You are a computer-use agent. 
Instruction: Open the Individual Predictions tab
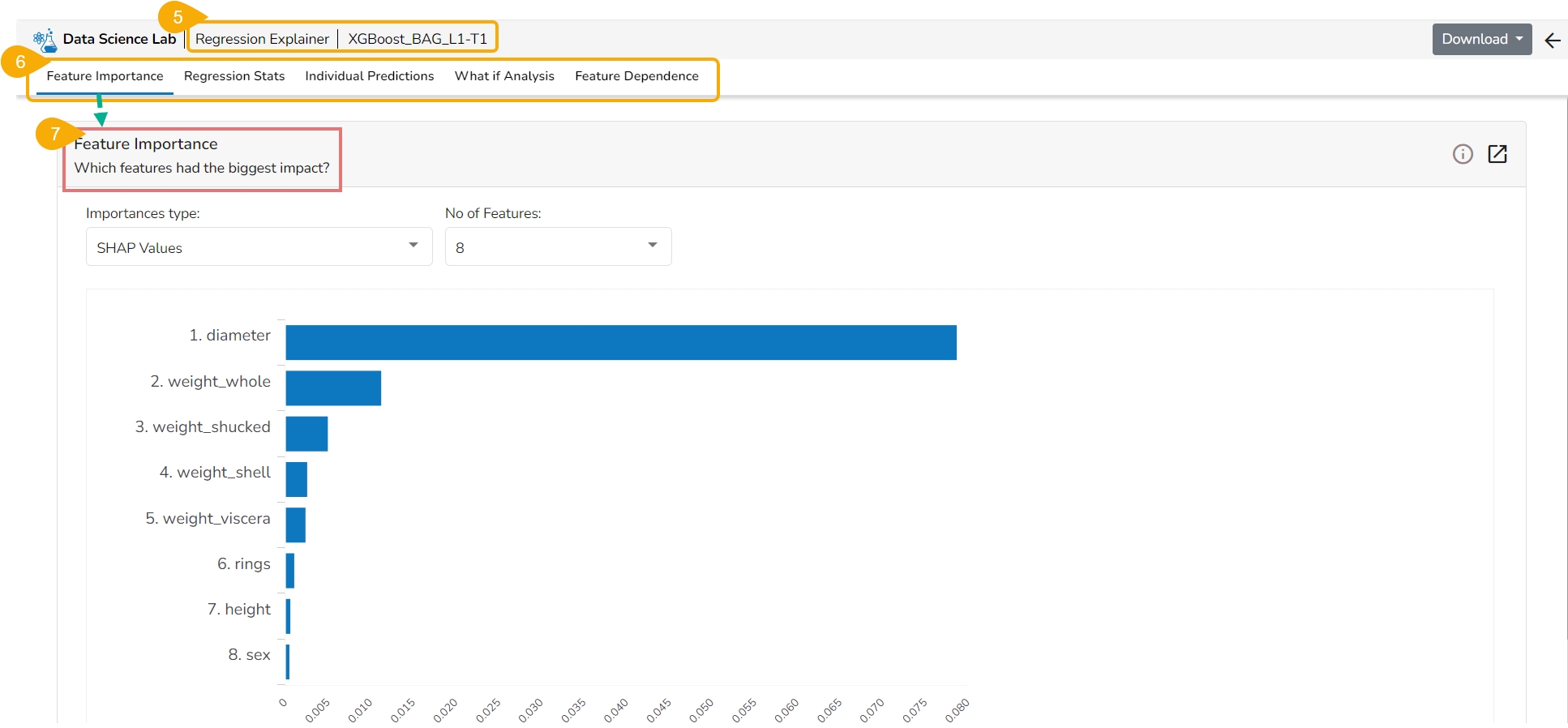[x=370, y=76]
